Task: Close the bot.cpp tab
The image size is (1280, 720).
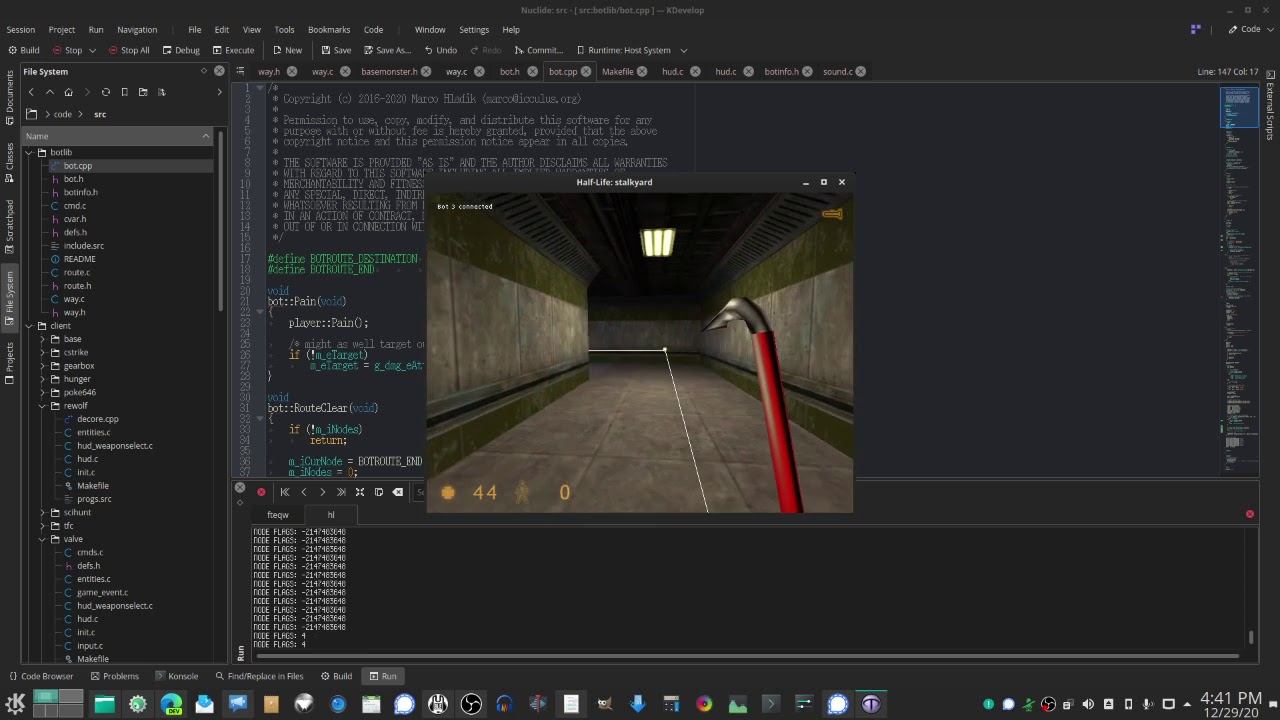Action: (586, 71)
